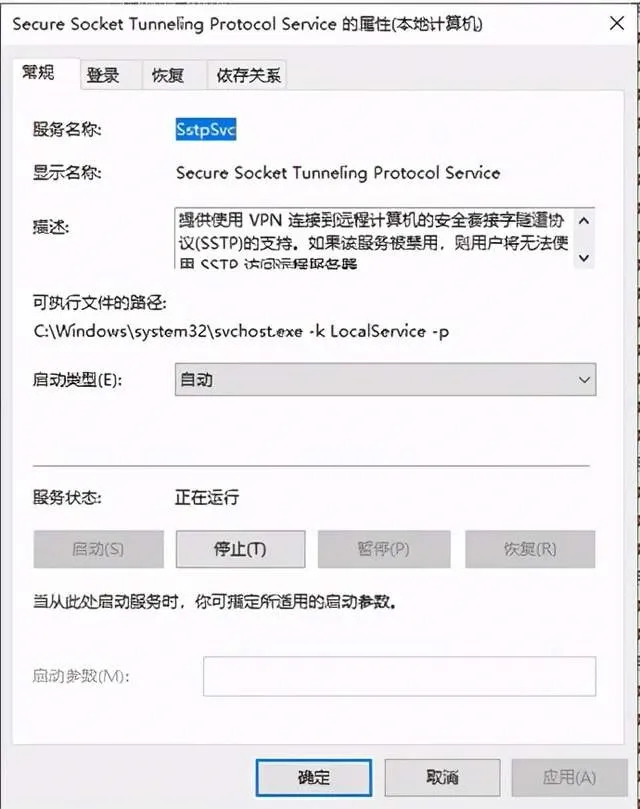This screenshot has width=640, height=809.
Task: Switch to the 登录 tab
Action: pos(110,75)
